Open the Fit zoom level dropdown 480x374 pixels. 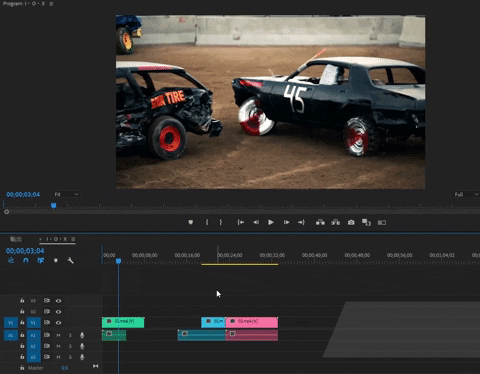tap(66, 194)
